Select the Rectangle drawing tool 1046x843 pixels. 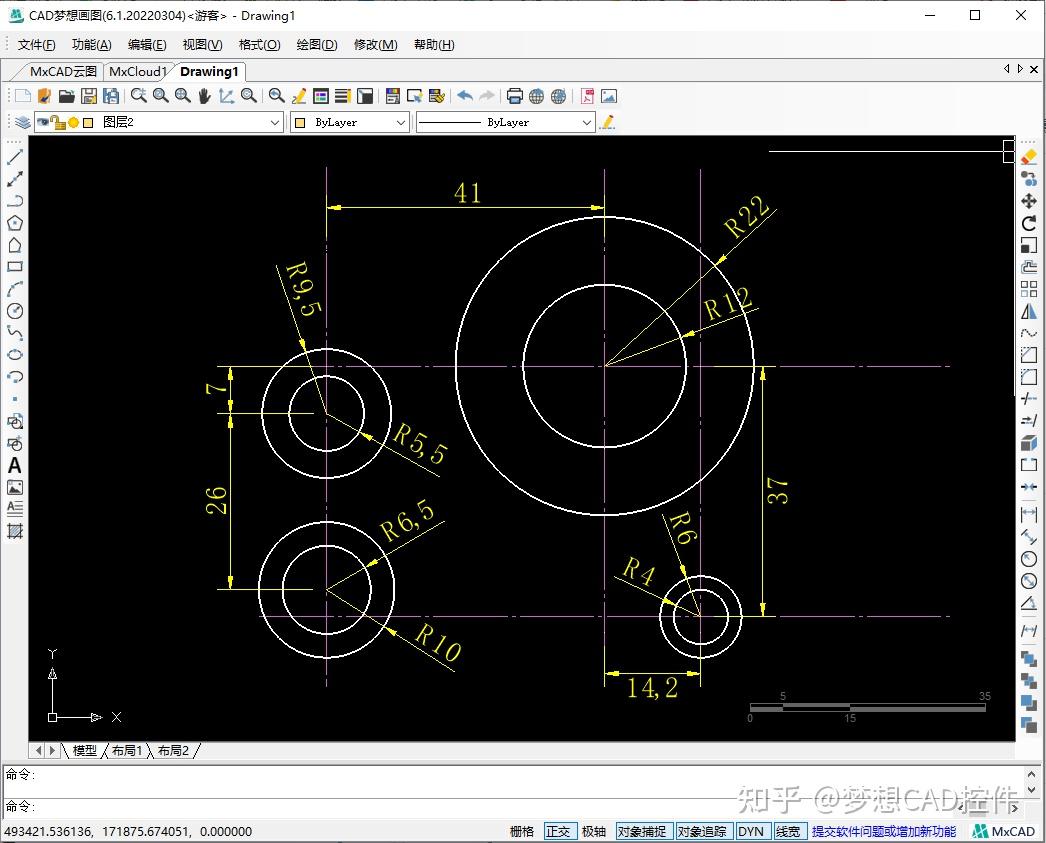coord(15,267)
